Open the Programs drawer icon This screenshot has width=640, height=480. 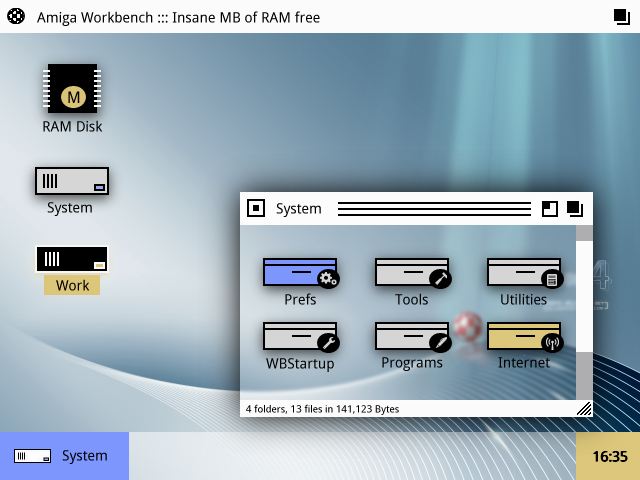[412, 337]
